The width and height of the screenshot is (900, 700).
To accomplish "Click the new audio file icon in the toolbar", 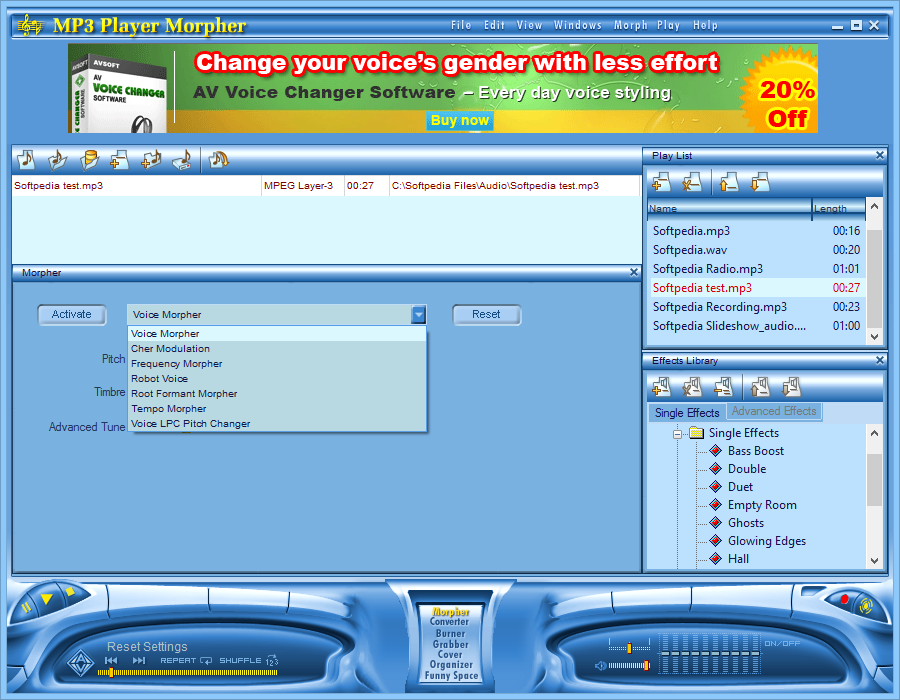I will tap(26, 160).
